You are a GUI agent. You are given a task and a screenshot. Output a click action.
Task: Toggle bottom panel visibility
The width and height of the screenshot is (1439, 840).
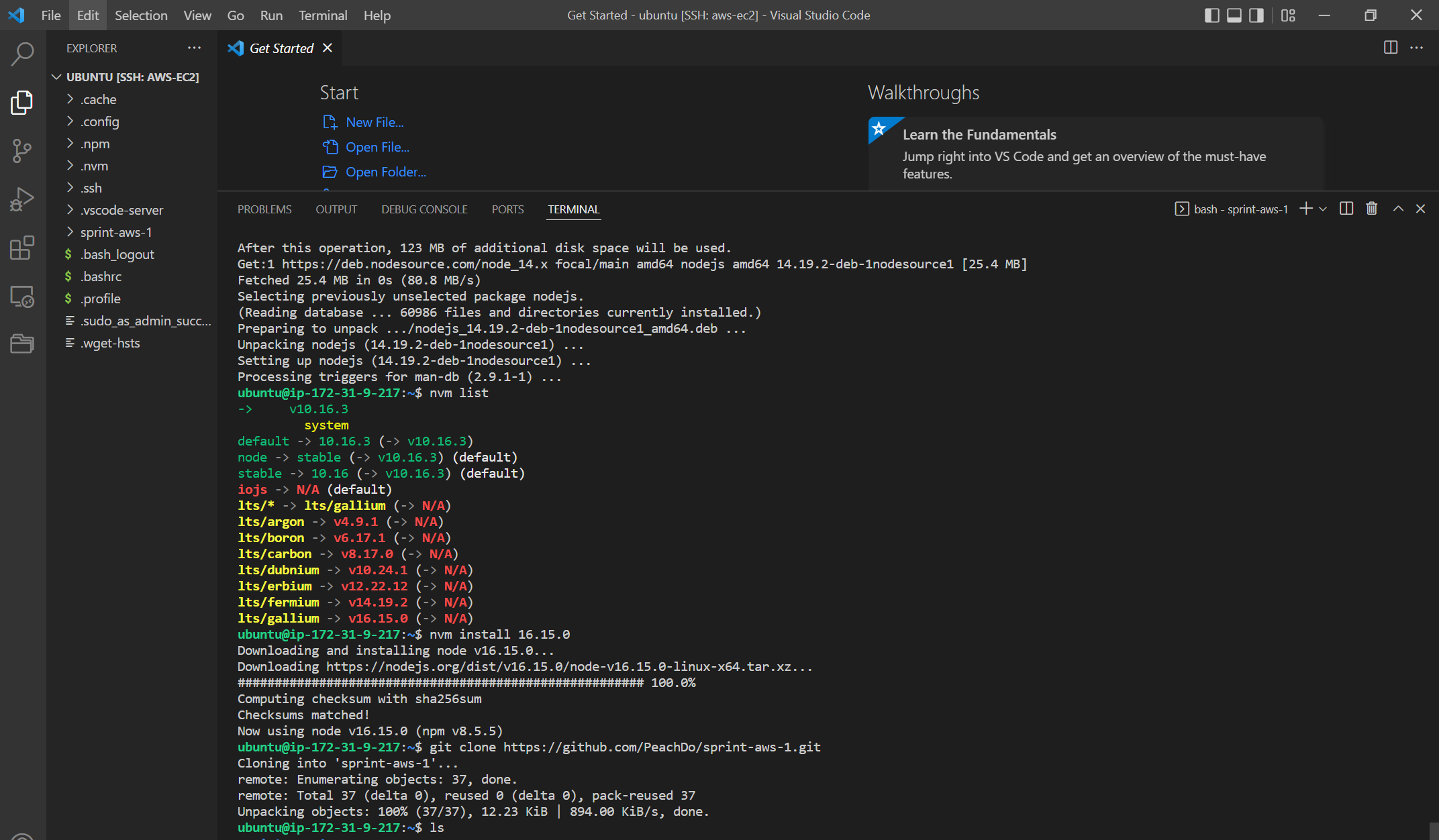pos(1234,15)
